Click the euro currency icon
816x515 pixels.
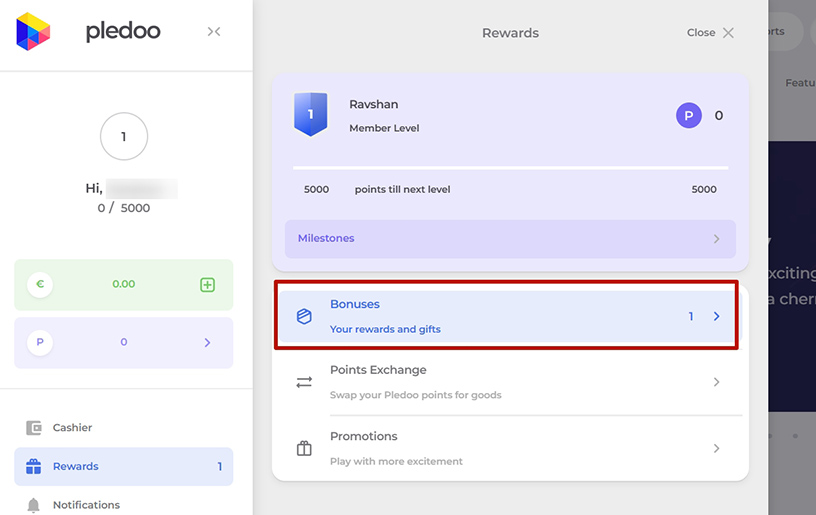[40, 284]
